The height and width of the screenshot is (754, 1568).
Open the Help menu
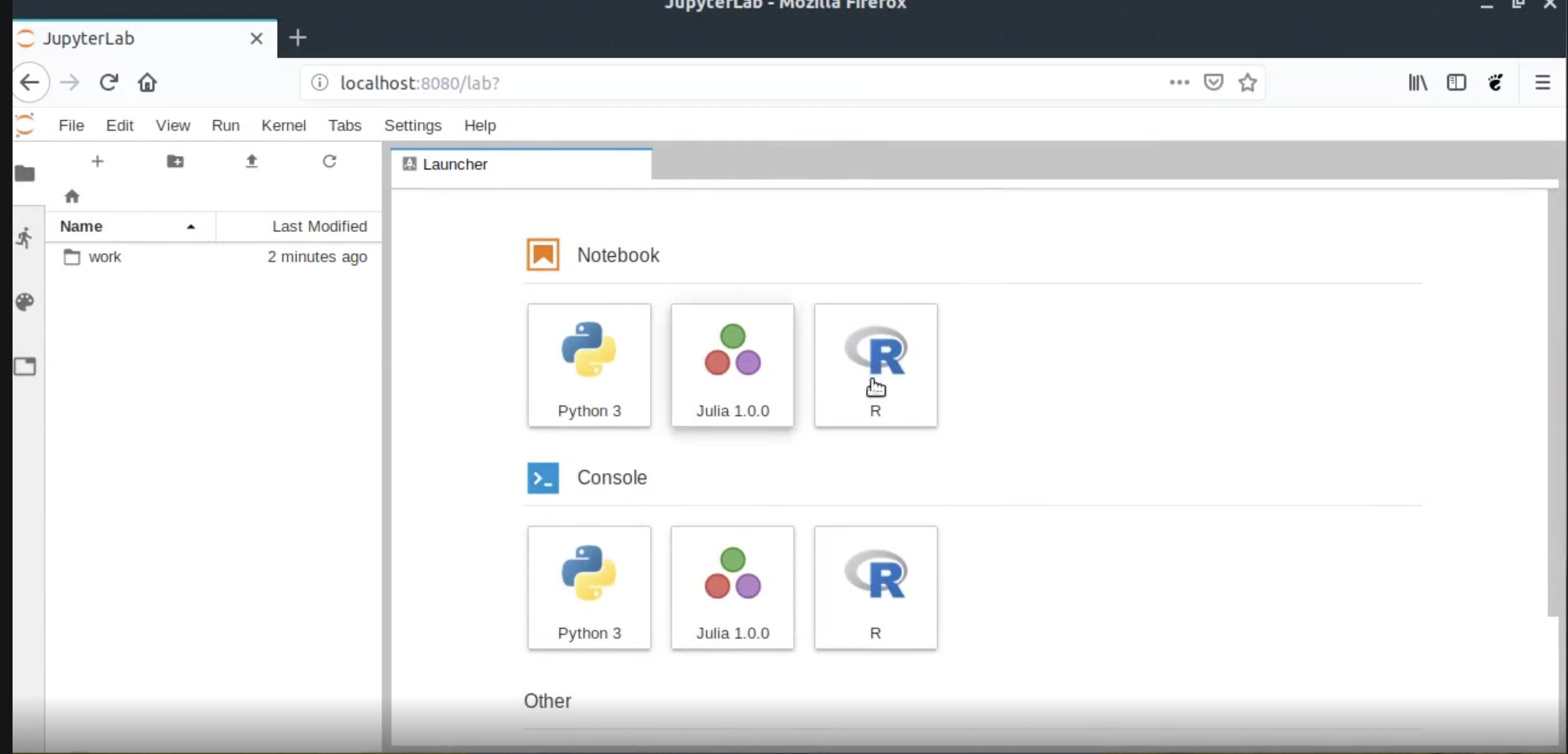[480, 125]
